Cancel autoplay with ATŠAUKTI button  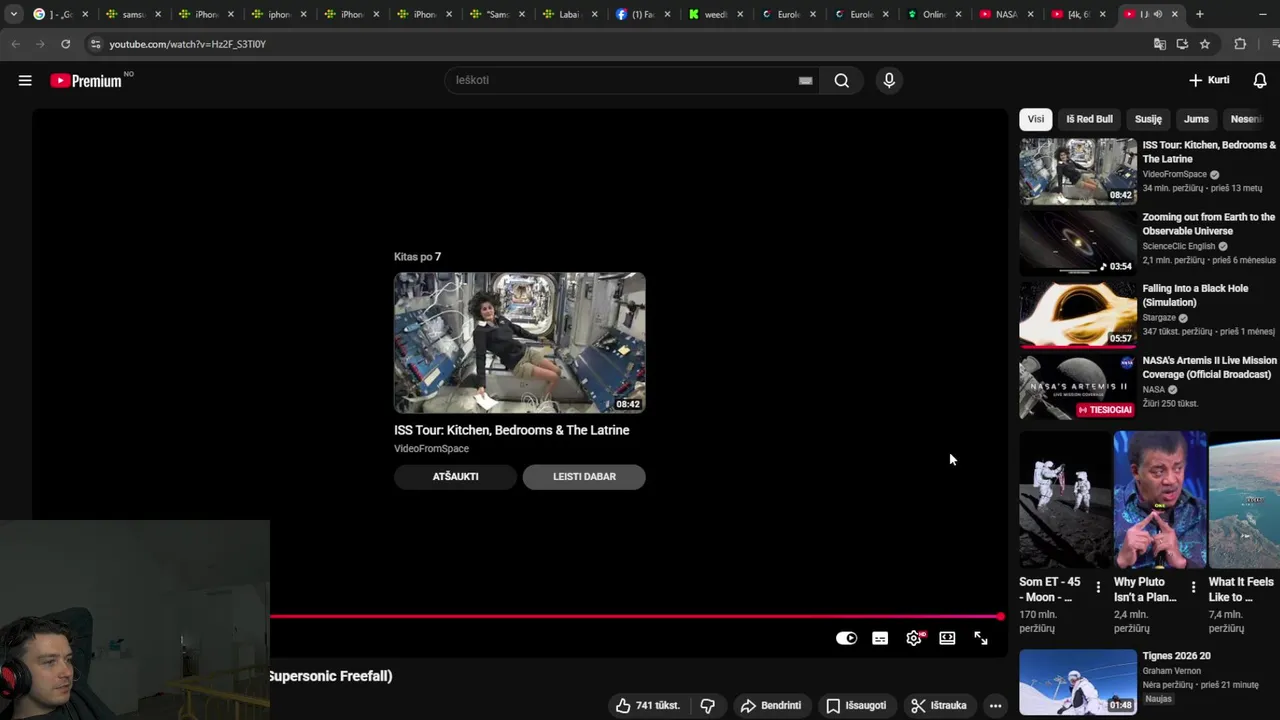pos(455,477)
